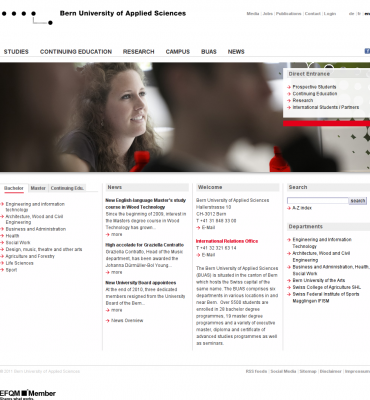
Task: Click the EFQM Member logo
Action: pyautogui.click(x=27, y=394)
